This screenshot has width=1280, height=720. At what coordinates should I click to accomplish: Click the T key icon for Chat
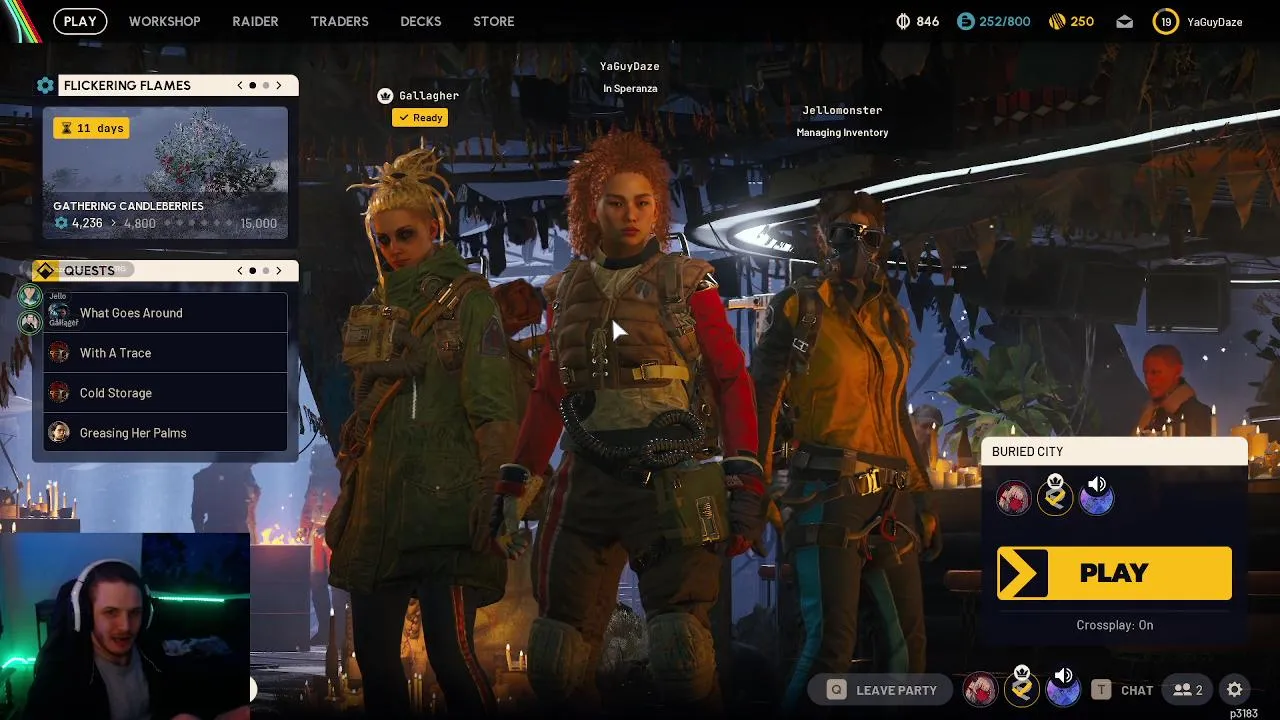1101,689
